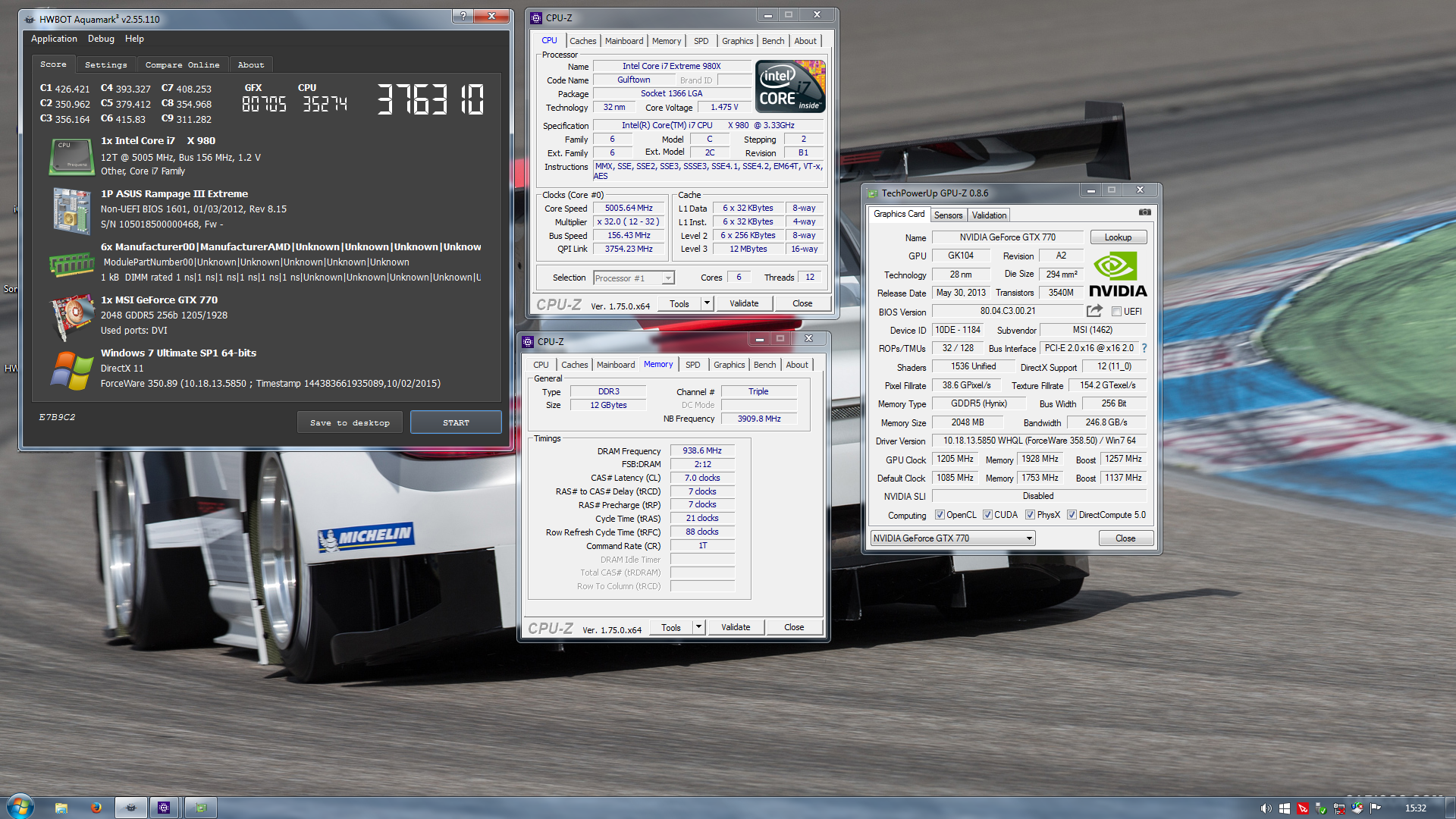
Task: Click the taskbar clock showing 15:32
Action: [1415, 808]
